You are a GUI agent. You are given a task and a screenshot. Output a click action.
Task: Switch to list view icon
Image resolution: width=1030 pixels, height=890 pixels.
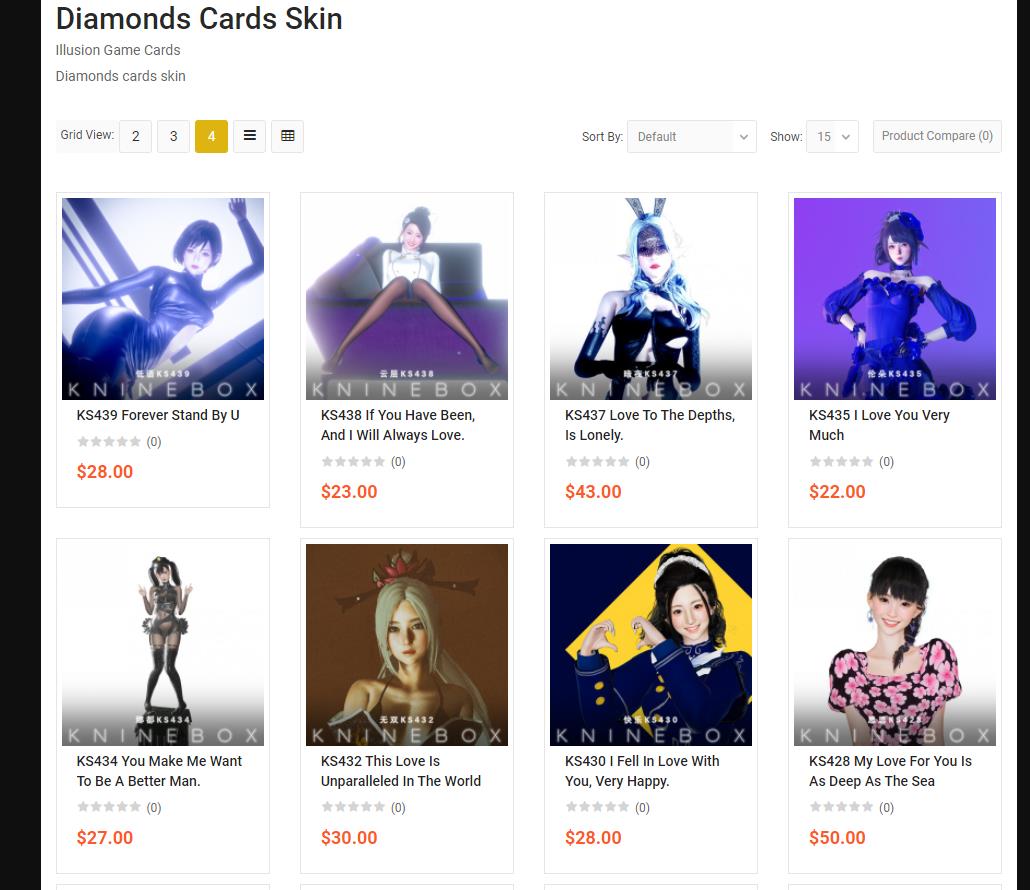(x=249, y=136)
